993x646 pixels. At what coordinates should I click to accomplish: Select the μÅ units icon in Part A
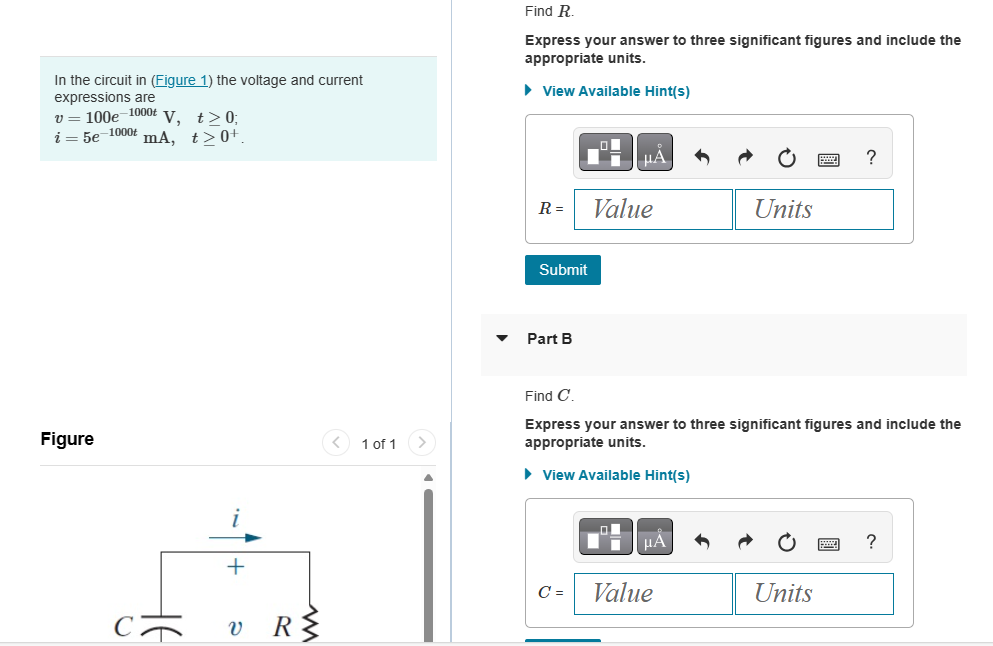click(x=654, y=152)
